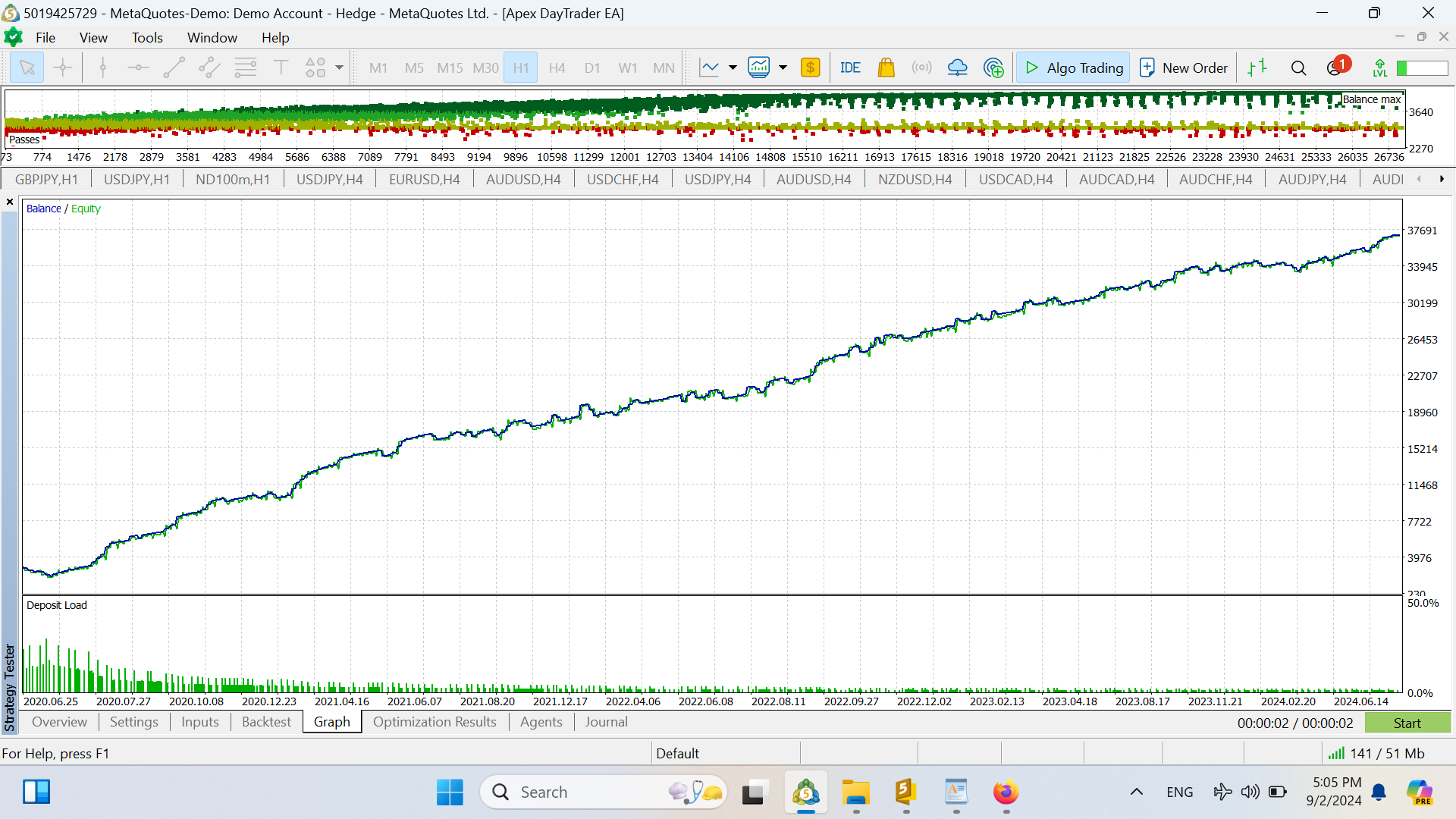Toggle Algo Trading on
Viewport: 1456px width, 819px height.
[x=1072, y=67]
